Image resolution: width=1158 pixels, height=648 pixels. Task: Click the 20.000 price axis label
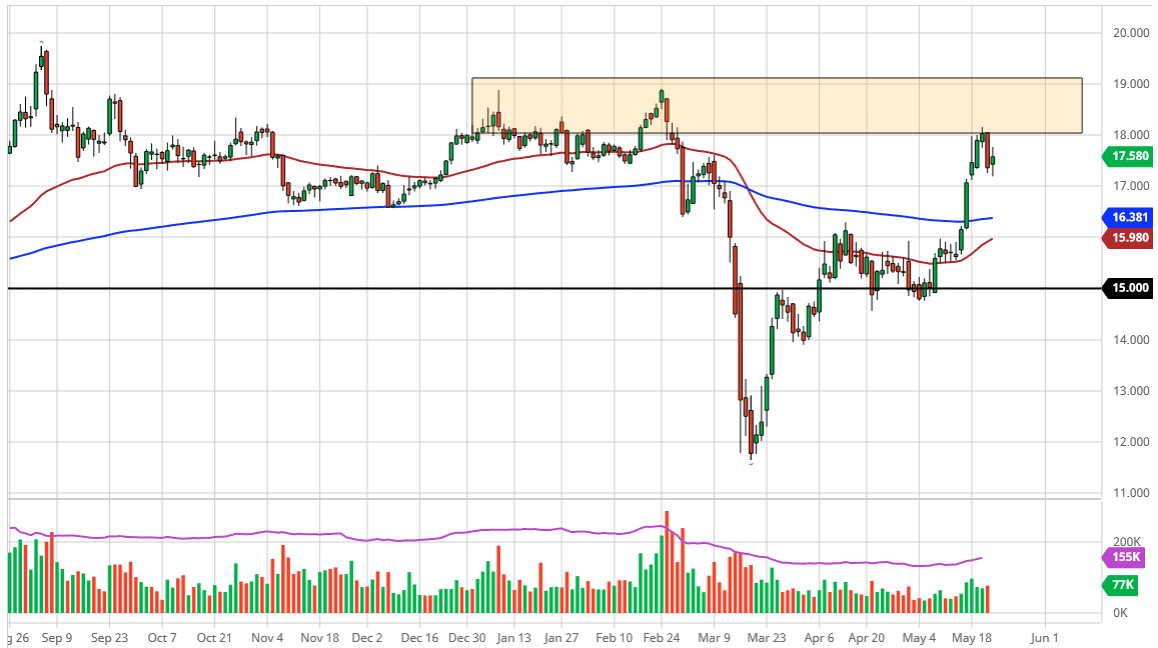(x=1128, y=33)
